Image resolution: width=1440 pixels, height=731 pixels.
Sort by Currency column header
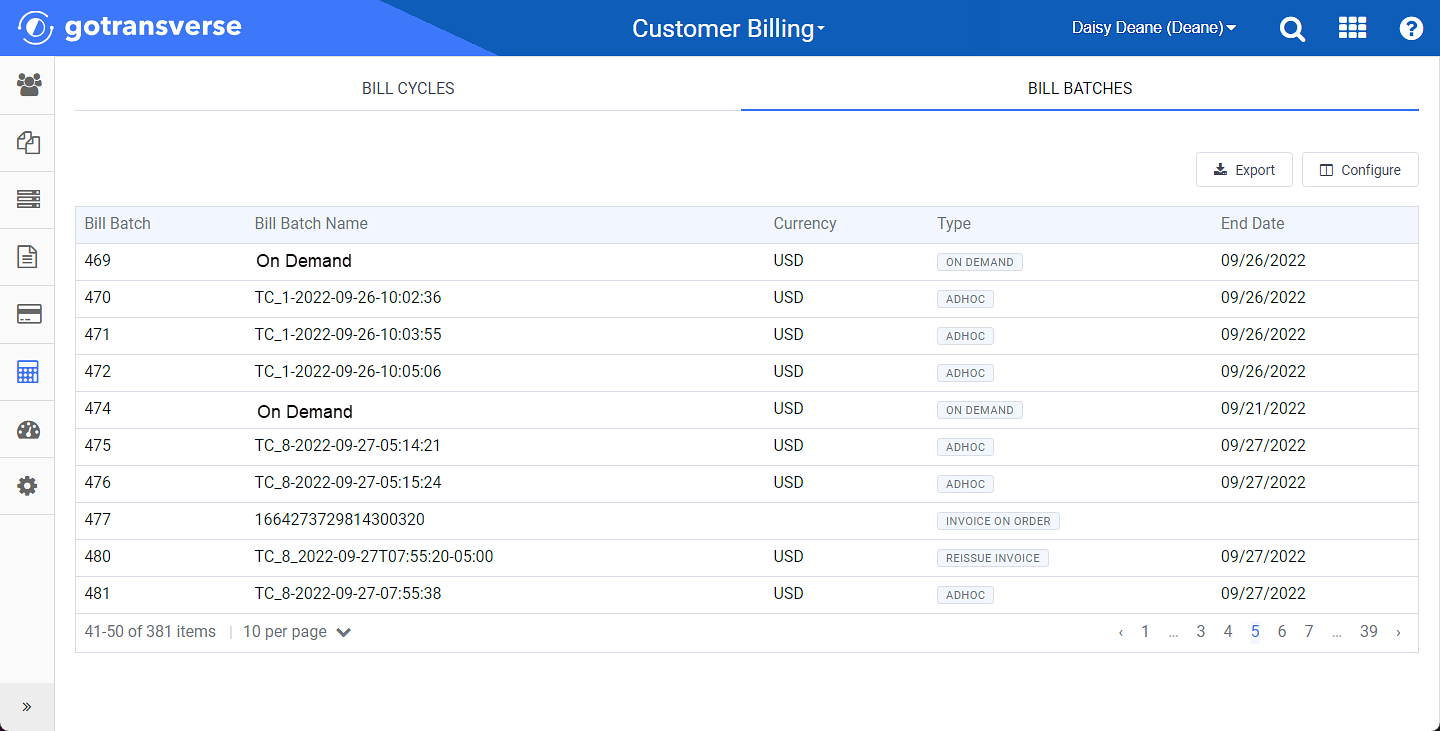(x=805, y=224)
